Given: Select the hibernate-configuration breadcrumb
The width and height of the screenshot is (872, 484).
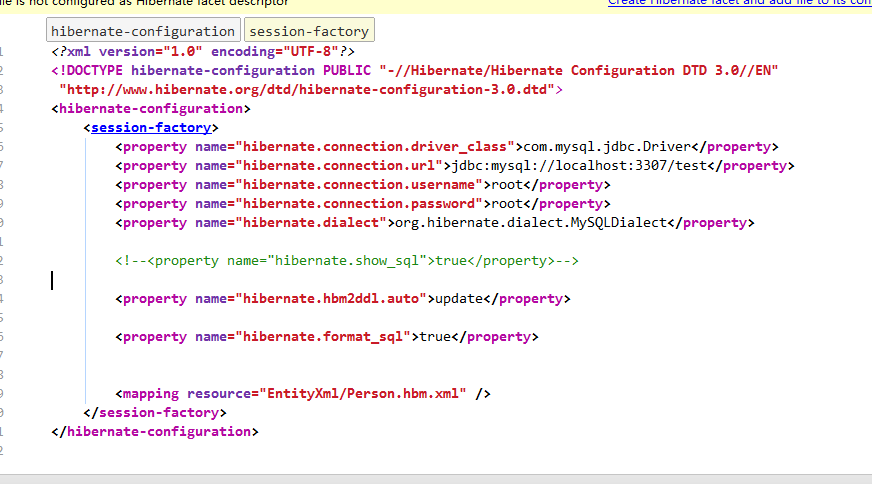Looking at the screenshot, I should tap(143, 31).
